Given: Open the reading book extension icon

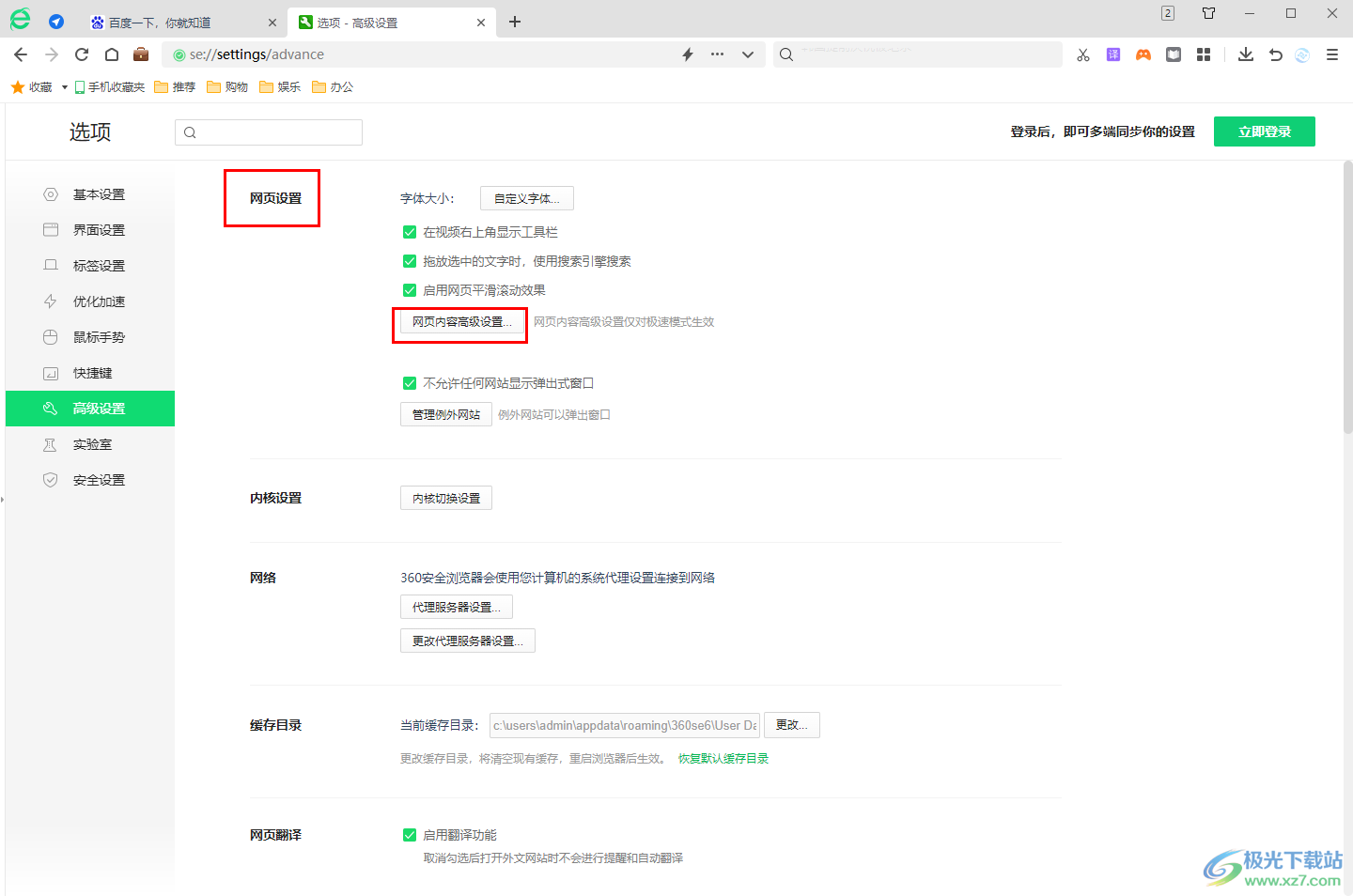Looking at the screenshot, I should (x=1174, y=54).
